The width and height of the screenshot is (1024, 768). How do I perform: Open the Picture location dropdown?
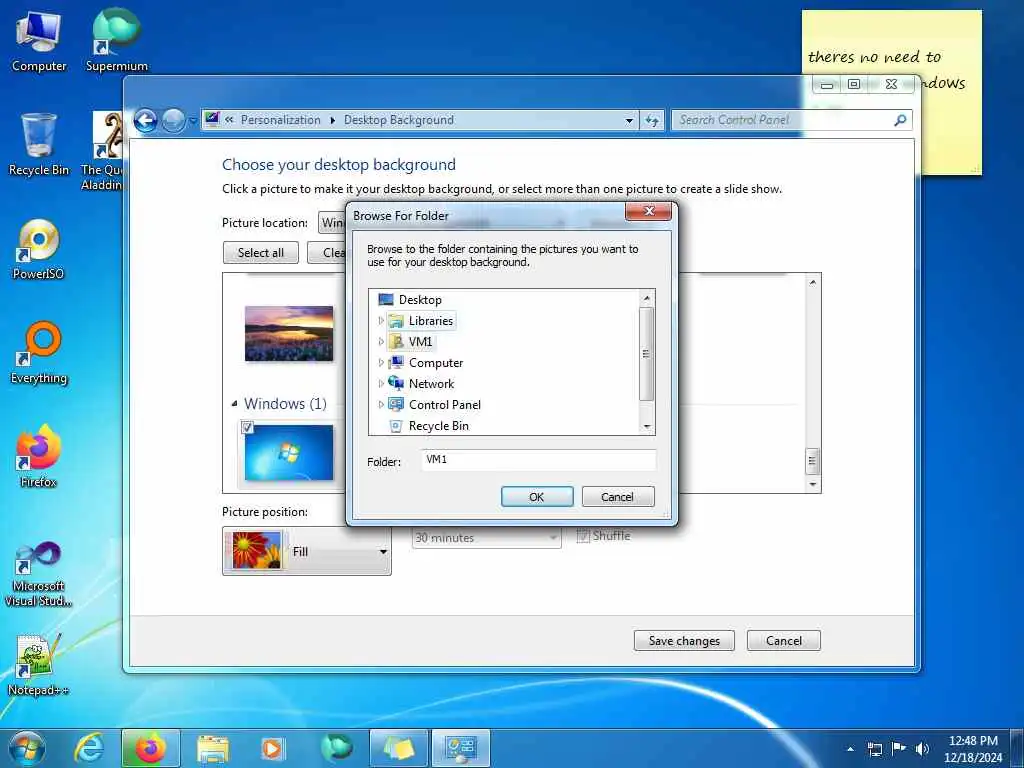(331, 223)
